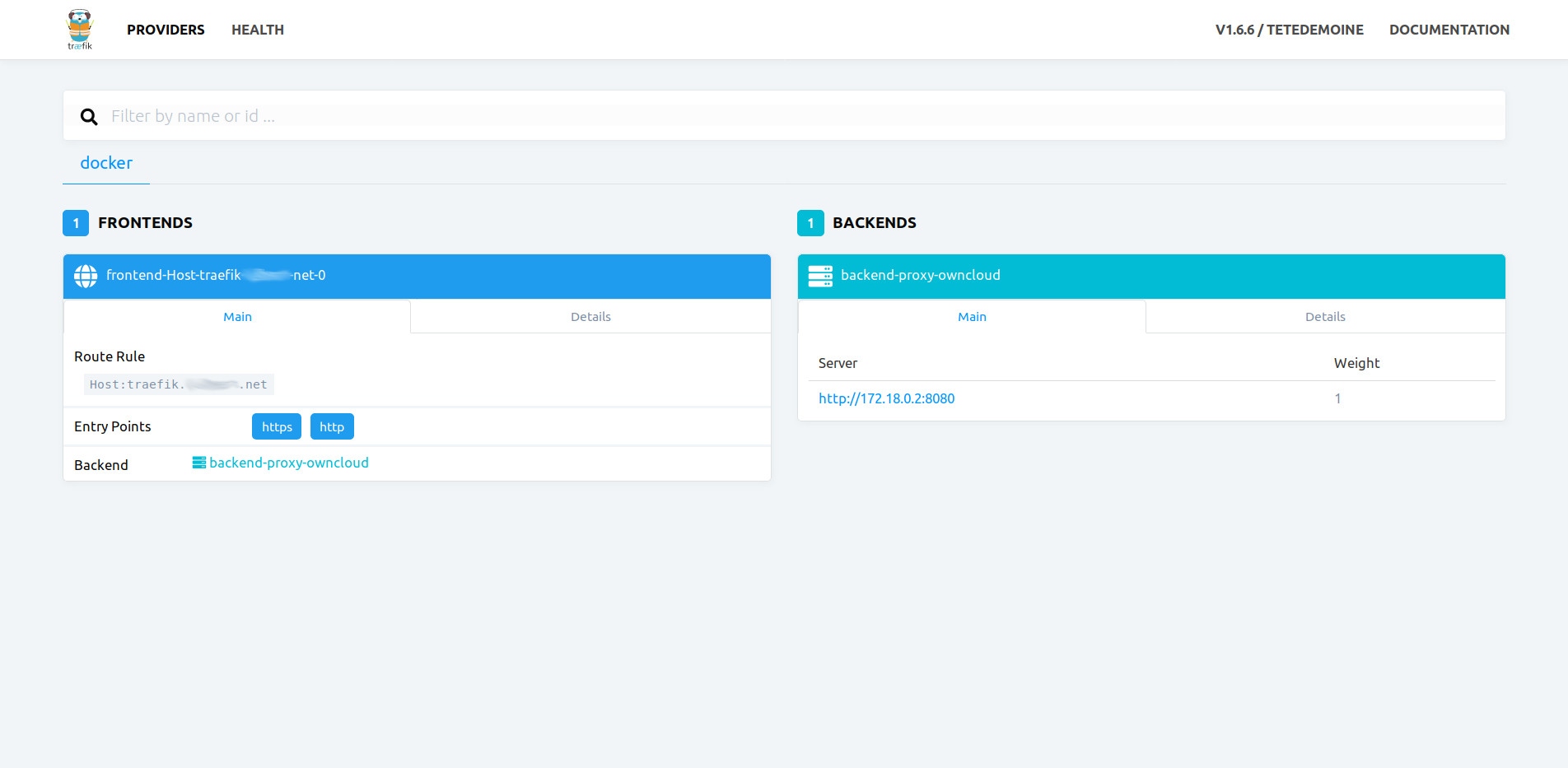The height and width of the screenshot is (768, 1568).
Task: Open the Providers menu item
Action: pos(166,30)
